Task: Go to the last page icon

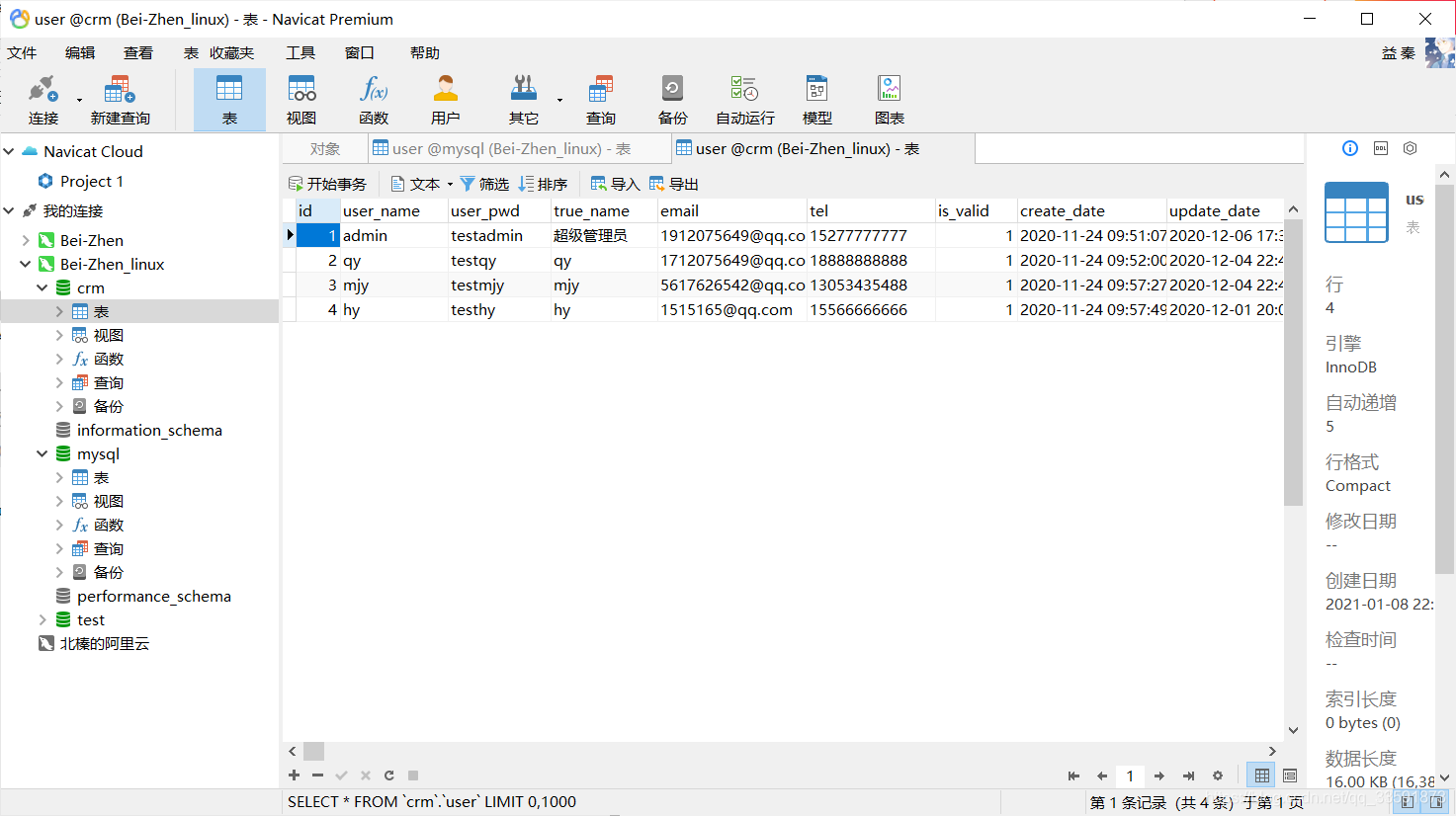Action: 1188,775
